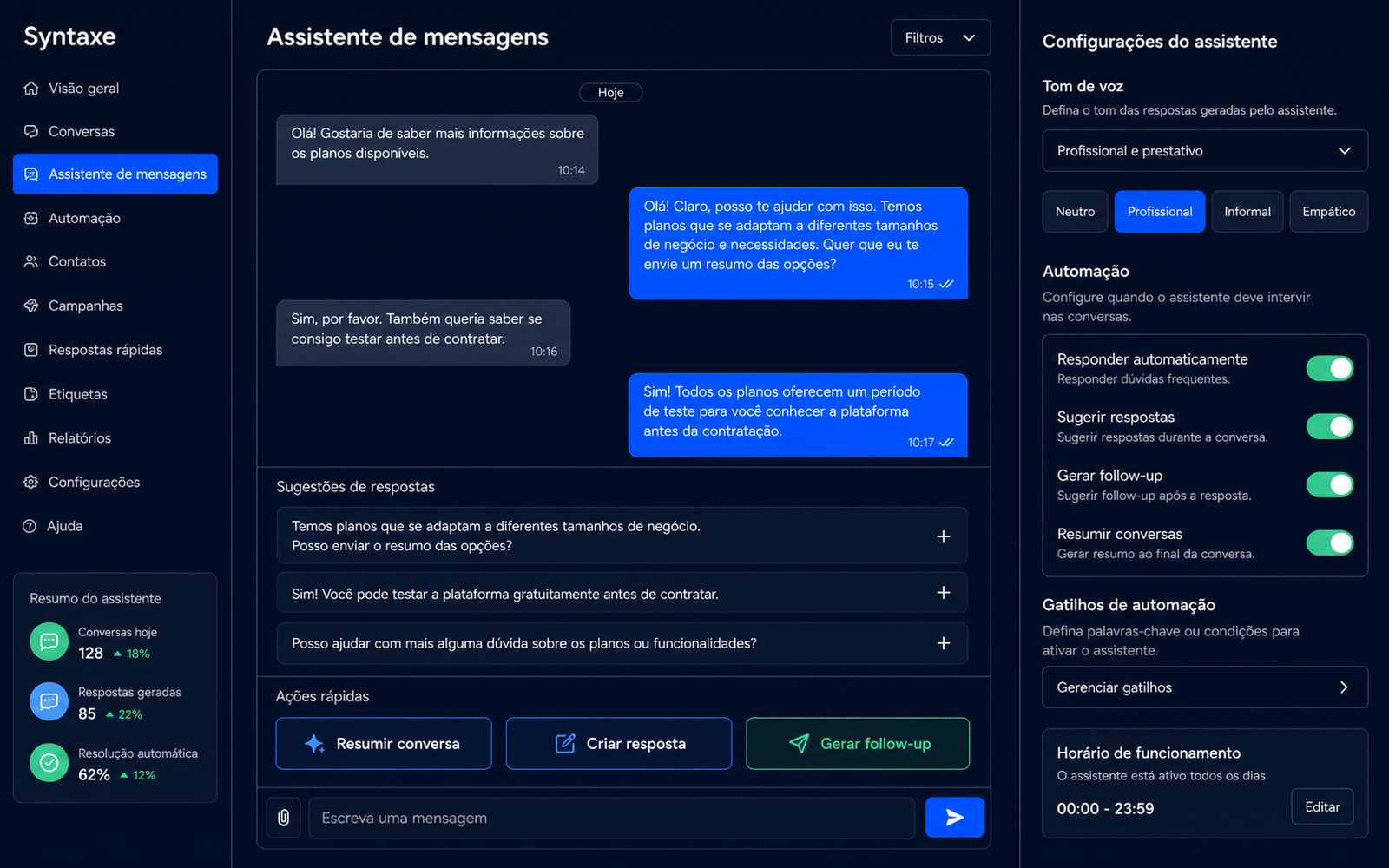Click the 62% Resolução automática value
This screenshot has width=1389, height=868.
pos(94,774)
